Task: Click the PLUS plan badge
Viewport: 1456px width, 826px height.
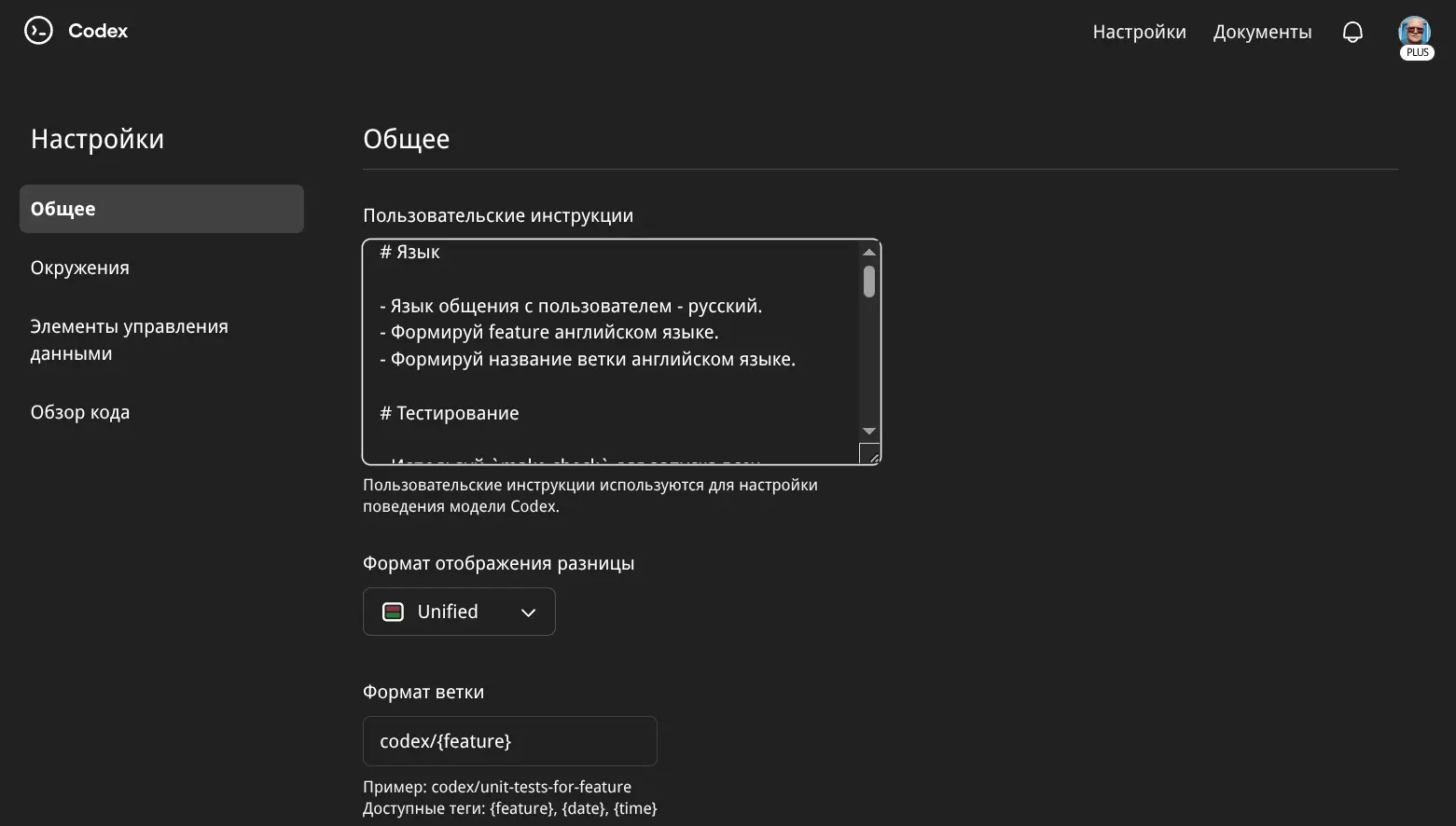Action: [1417, 53]
